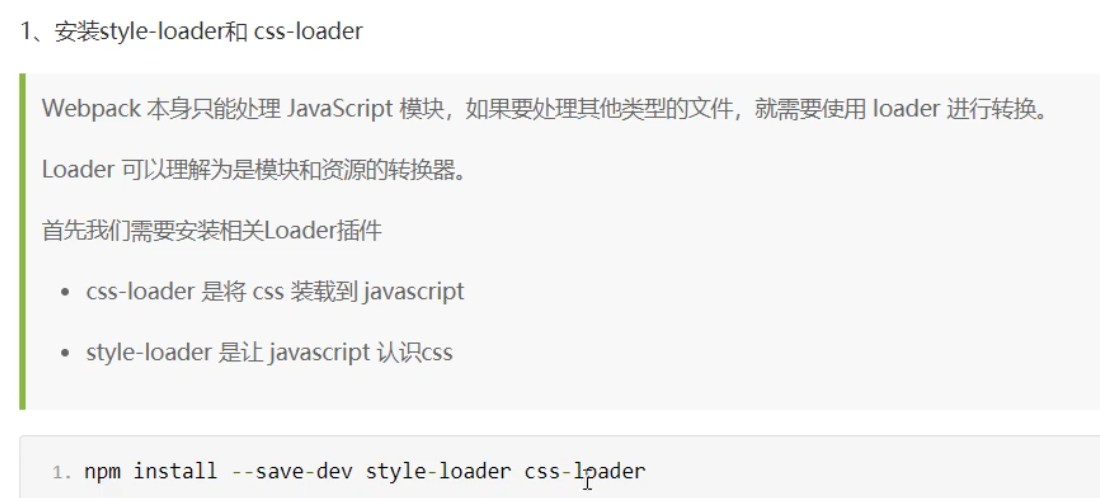Click "npm" in the code command
The width and height of the screenshot is (1100, 498).
tap(102, 470)
